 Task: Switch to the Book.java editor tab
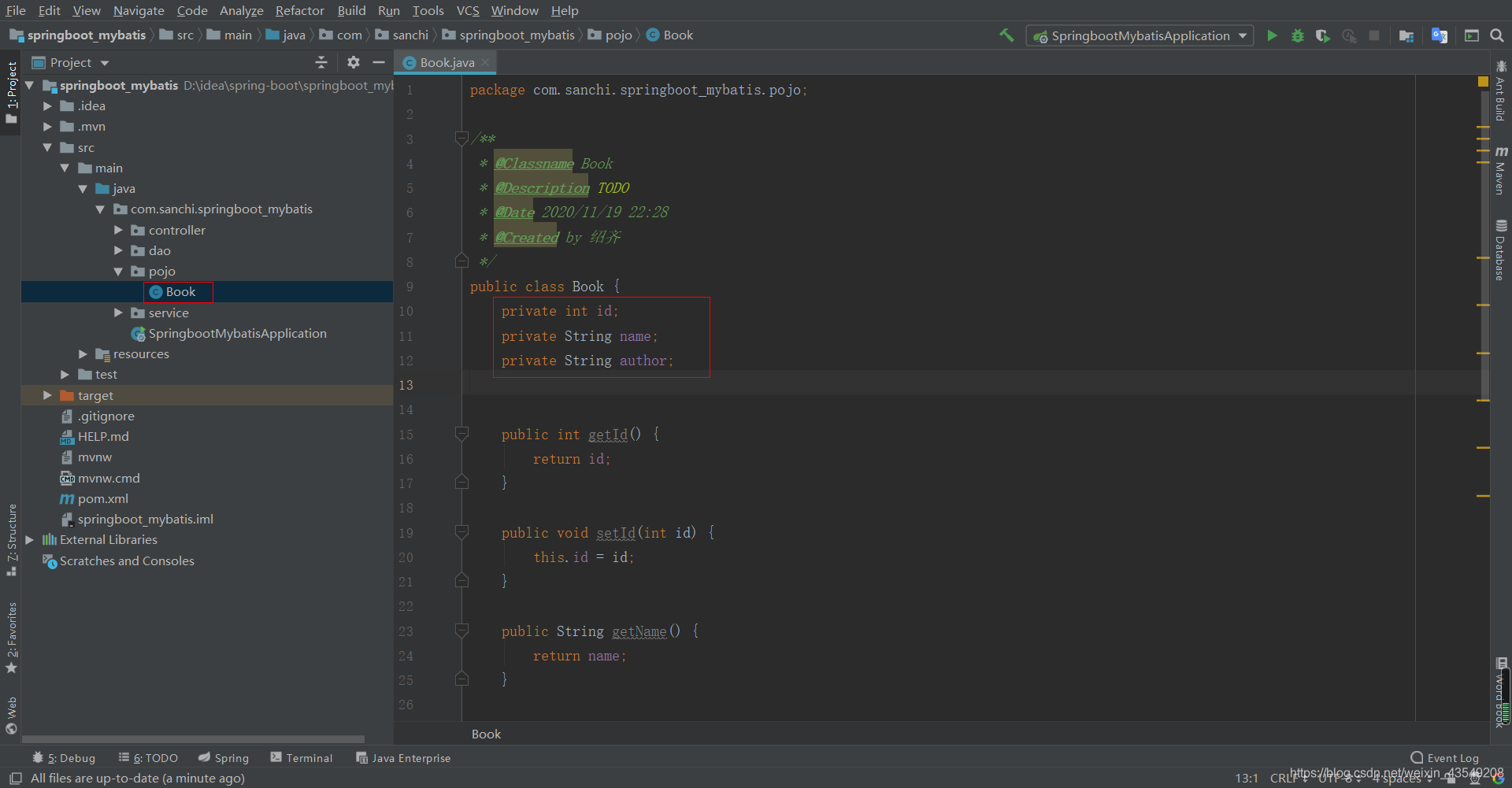coord(447,62)
